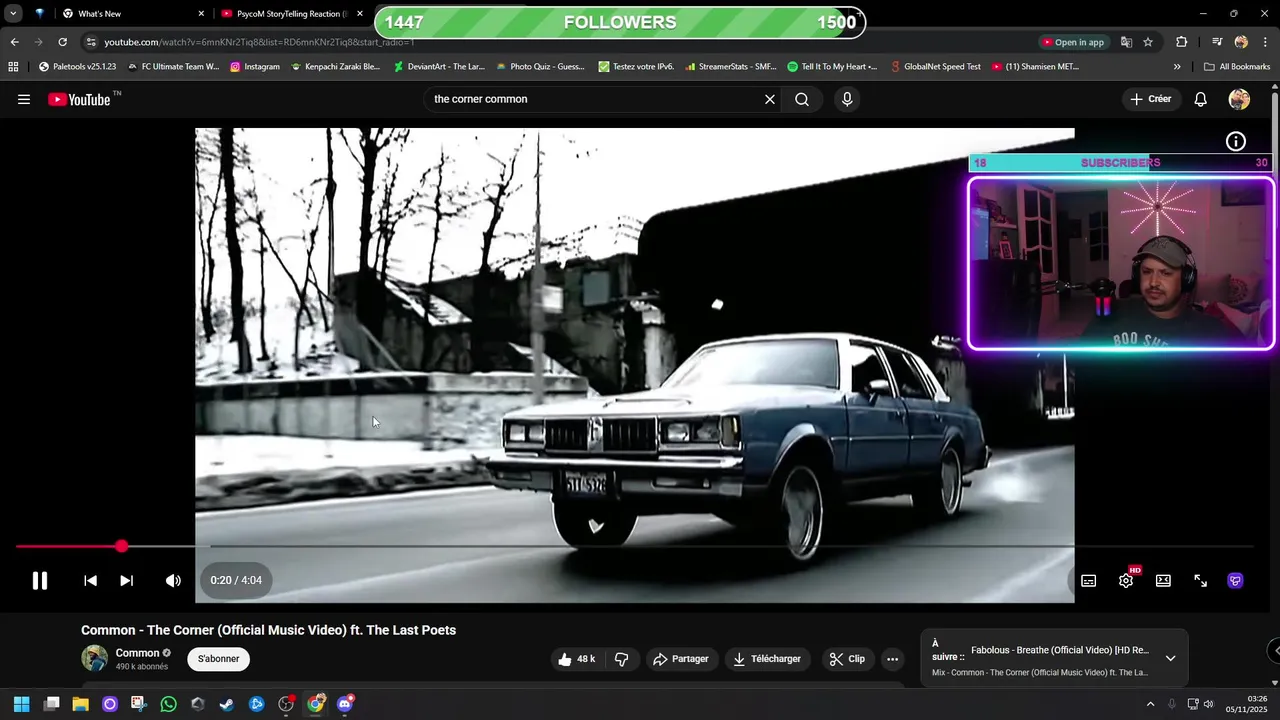Open more actions three-dot menu under video
The height and width of the screenshot is (720, 1280).
[x=893, y=659]
